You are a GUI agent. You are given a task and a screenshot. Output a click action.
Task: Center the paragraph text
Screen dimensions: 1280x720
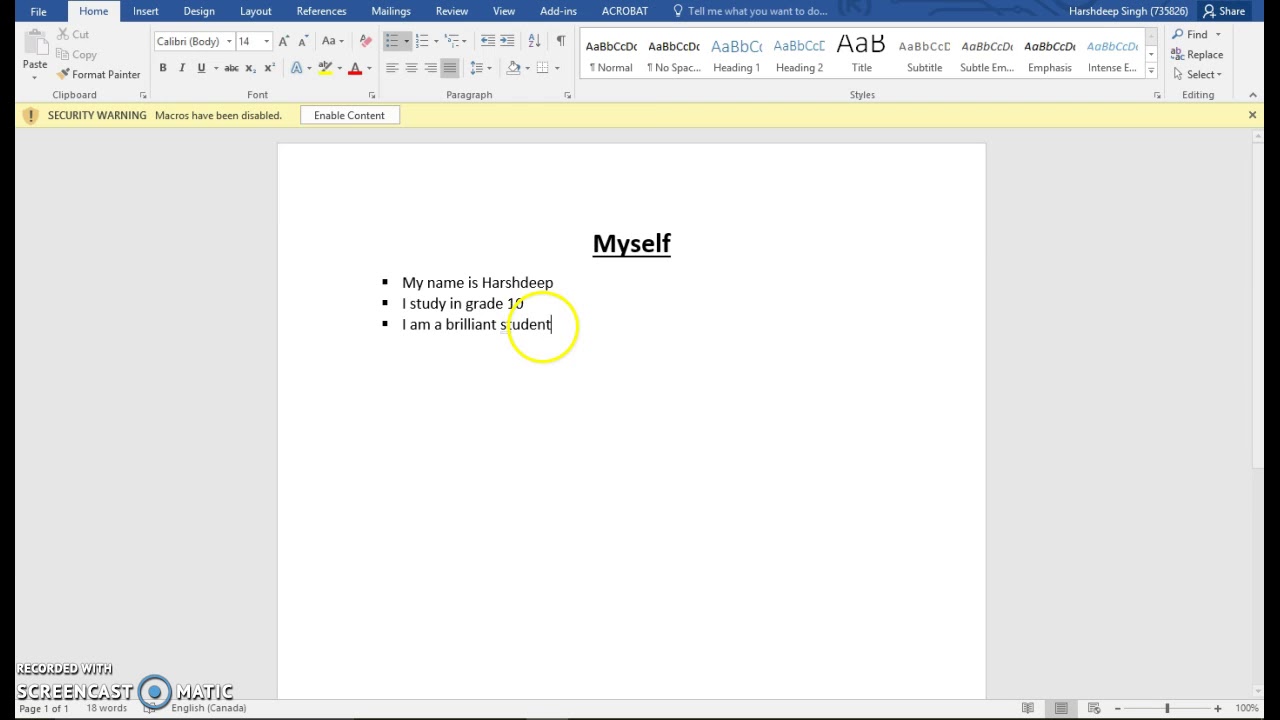click(x=411, y=68)
